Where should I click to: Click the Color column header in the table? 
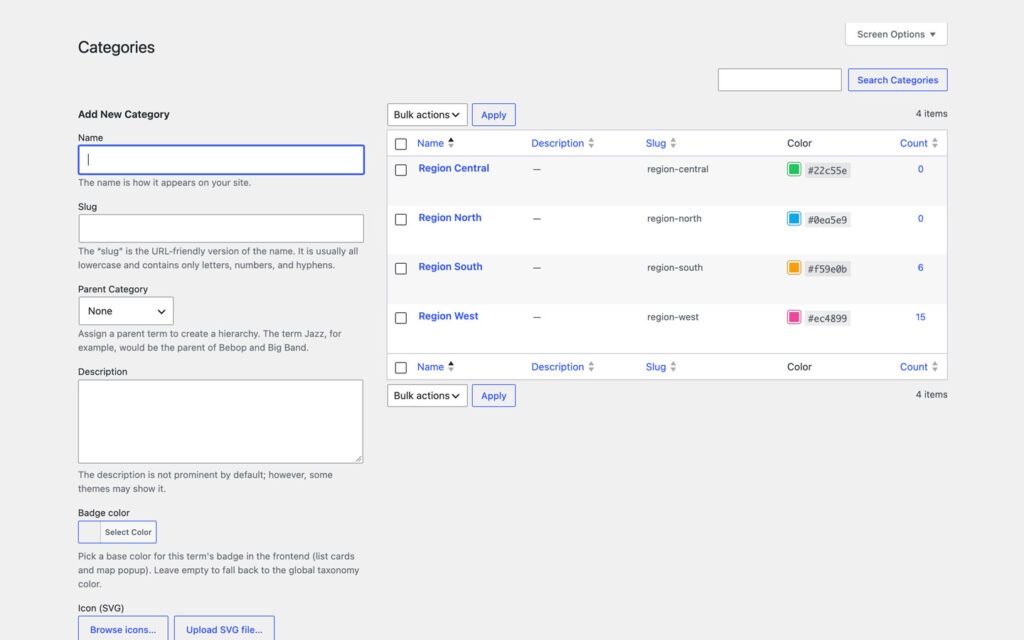[x=799, y=143]
